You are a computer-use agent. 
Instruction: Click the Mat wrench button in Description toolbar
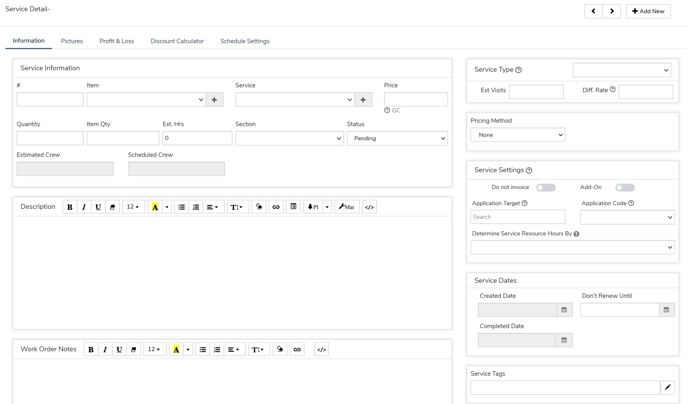pos(347,207)
